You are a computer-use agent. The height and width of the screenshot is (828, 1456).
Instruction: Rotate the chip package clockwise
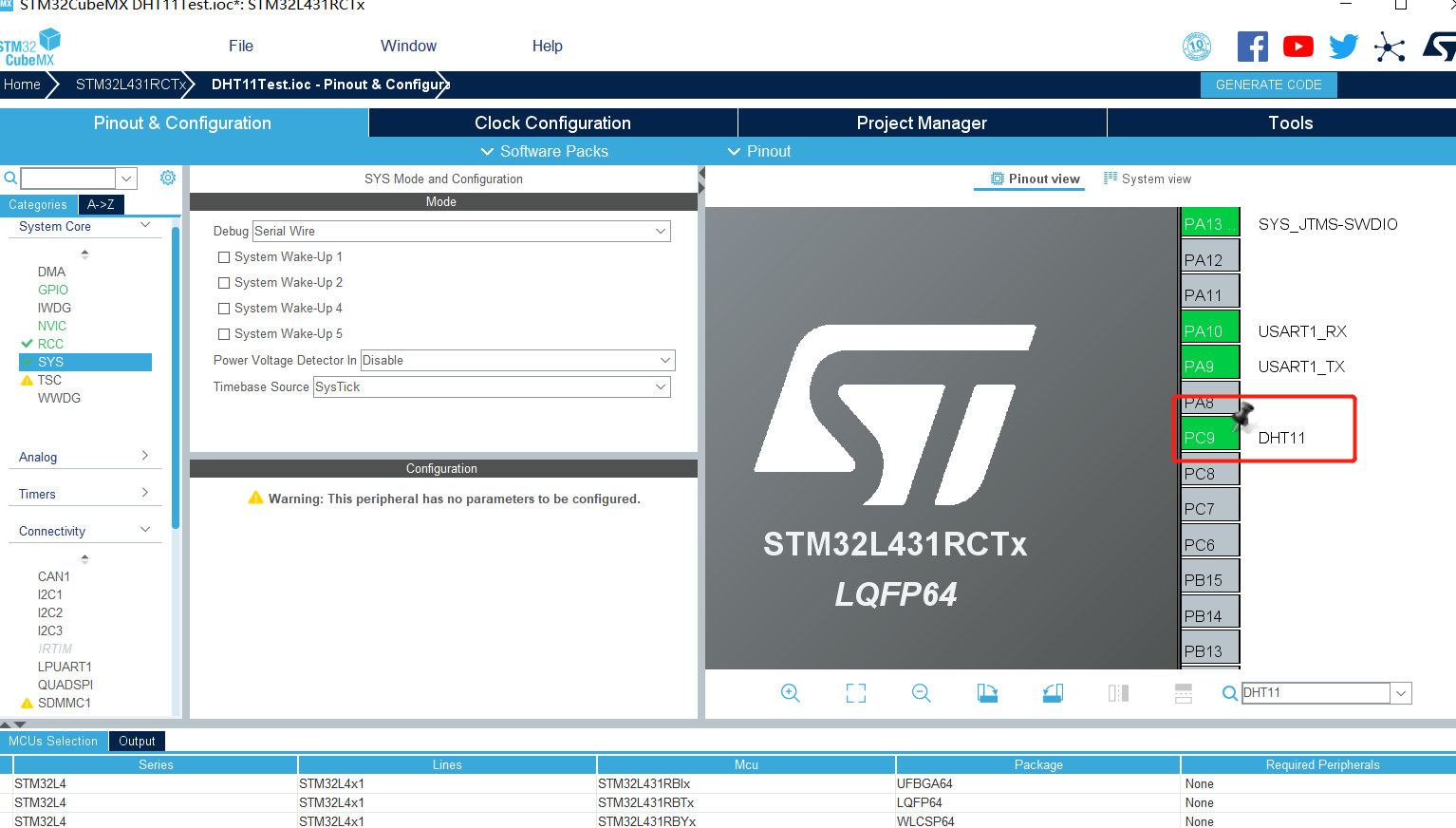(987, 693)
